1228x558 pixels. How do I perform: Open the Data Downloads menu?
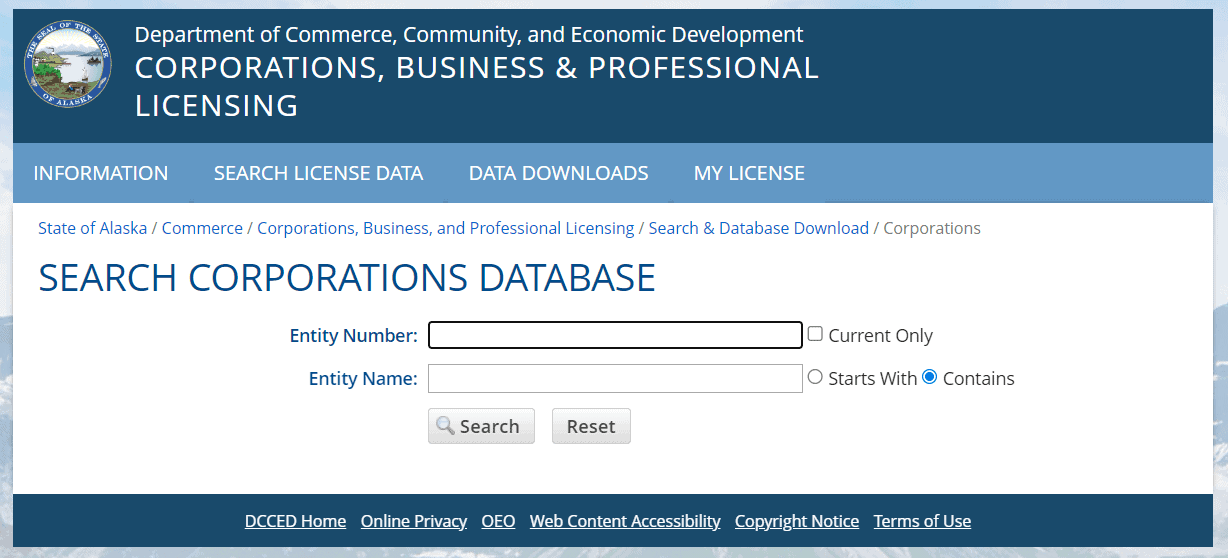click(x=558, y=173)
